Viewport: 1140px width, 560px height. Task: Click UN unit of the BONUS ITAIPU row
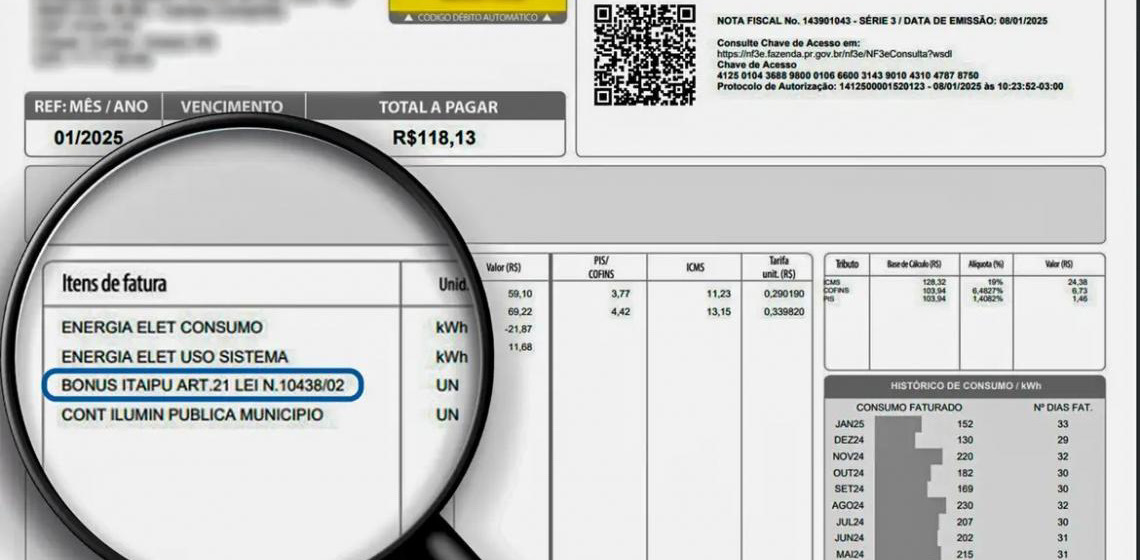448,385
